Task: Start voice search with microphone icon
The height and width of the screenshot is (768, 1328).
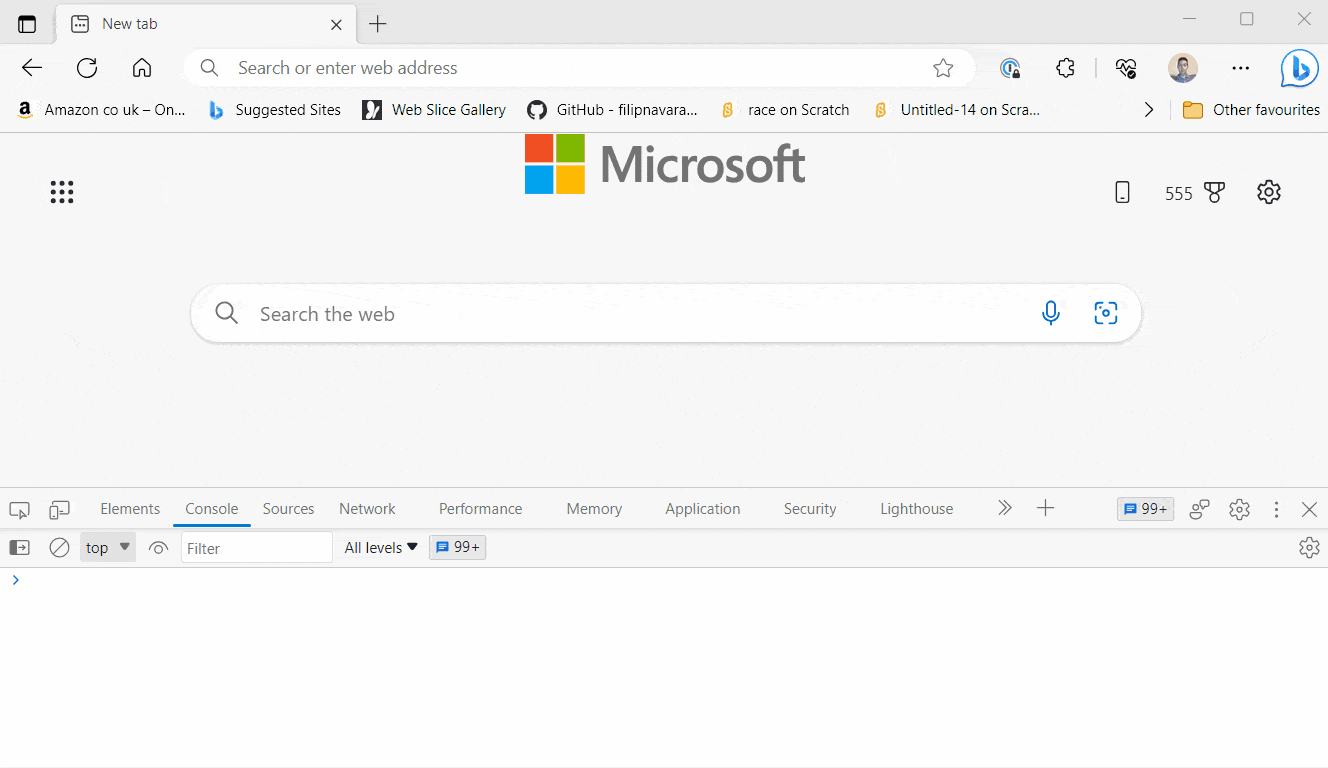Action: [x=1051, y=314]
